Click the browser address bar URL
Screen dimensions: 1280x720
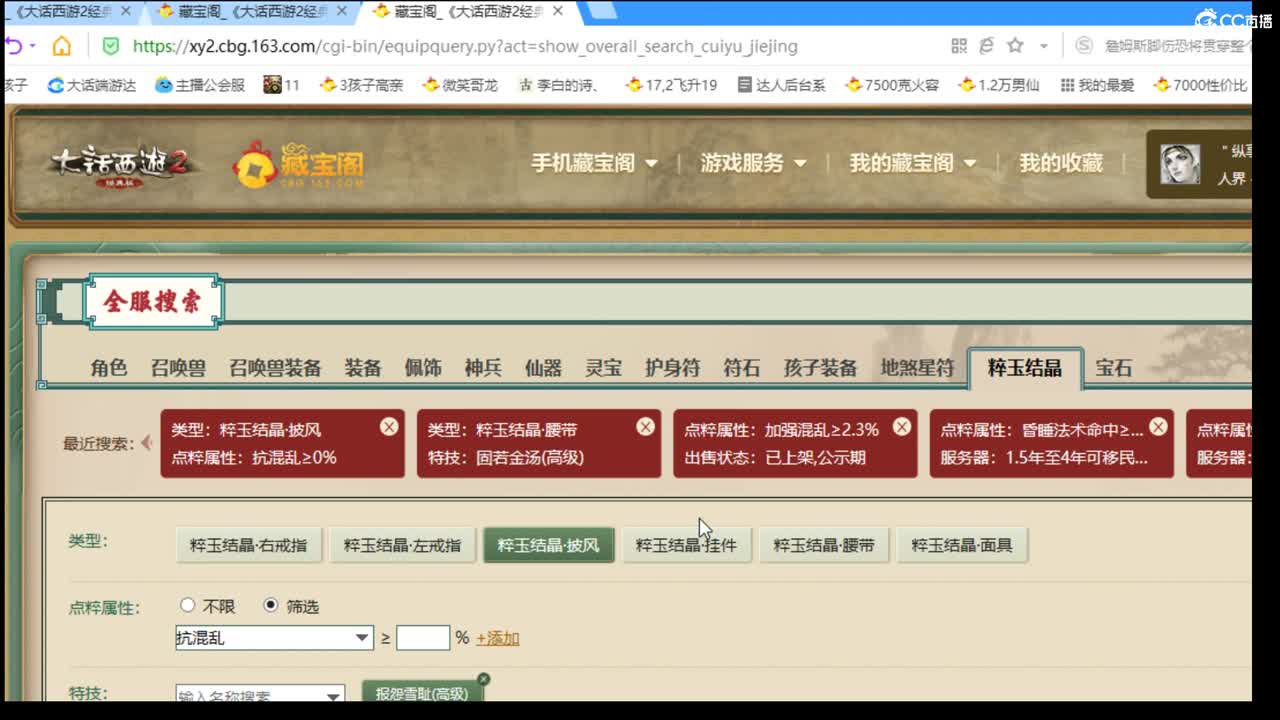tap(465, 46)
